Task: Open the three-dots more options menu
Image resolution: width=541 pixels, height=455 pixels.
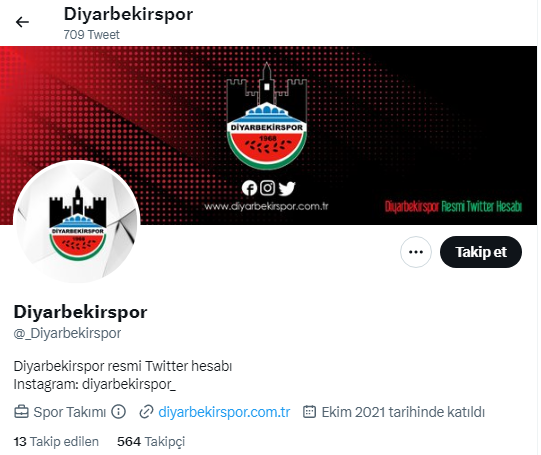Action: [x=416, y=252]
